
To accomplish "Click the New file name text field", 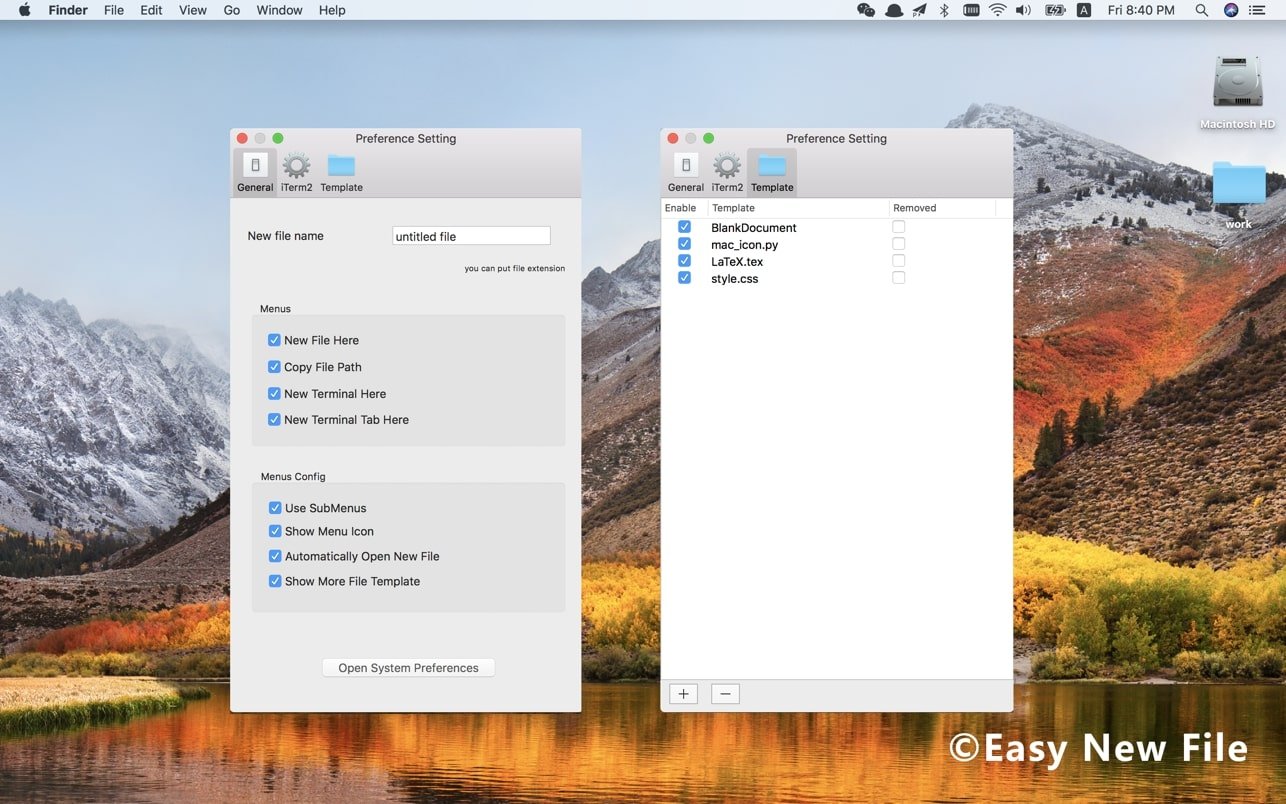I will pos(471,236).
